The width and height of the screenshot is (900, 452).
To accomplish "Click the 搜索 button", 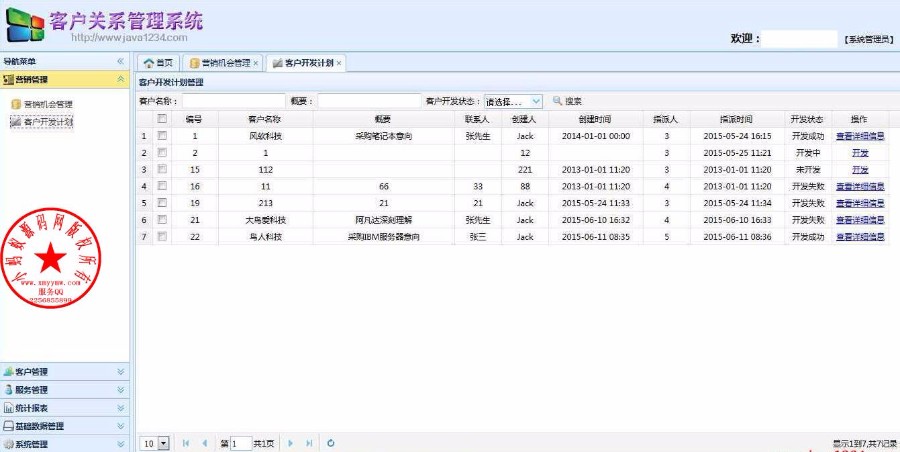I will click(x=568, y=101).
